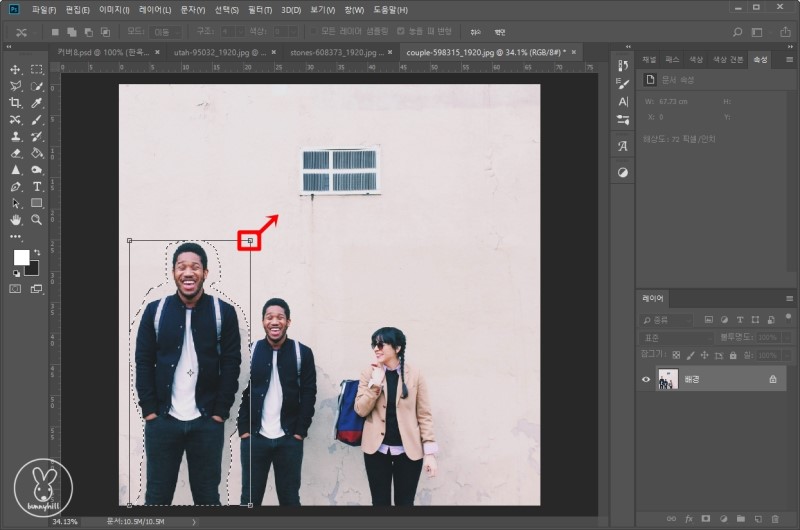The image size is (800, 530).
Task: Select the Move tool
Action: (15, 69)
